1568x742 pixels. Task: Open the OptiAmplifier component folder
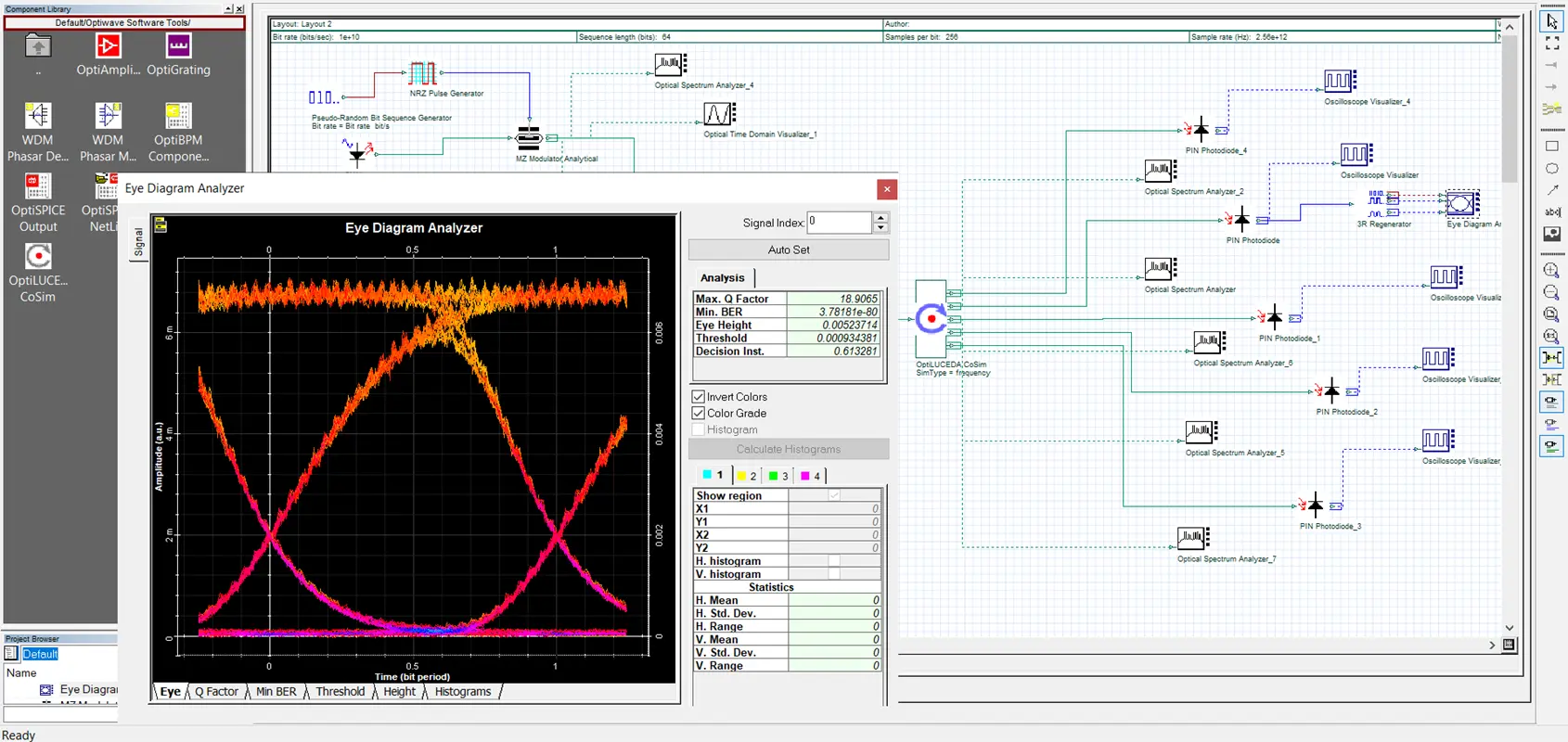108,45
